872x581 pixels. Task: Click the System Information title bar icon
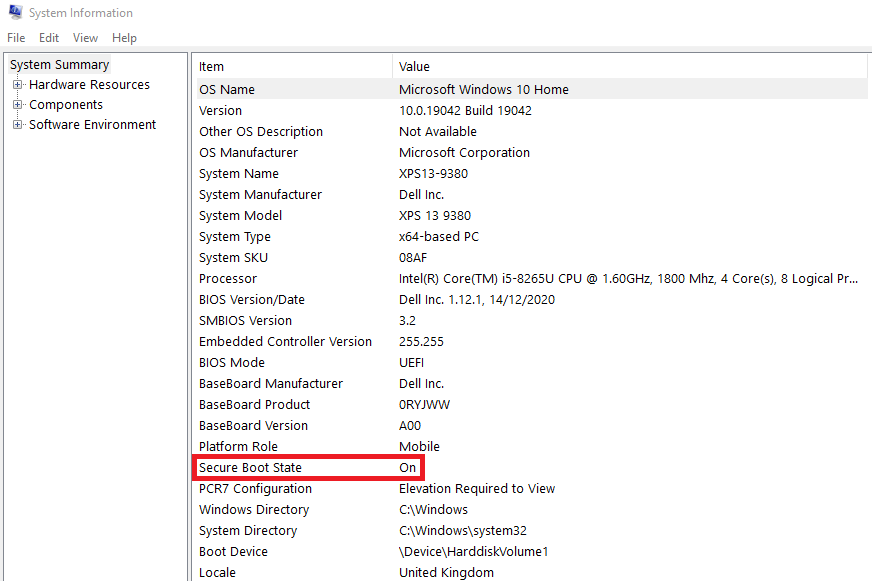[16, 12]
